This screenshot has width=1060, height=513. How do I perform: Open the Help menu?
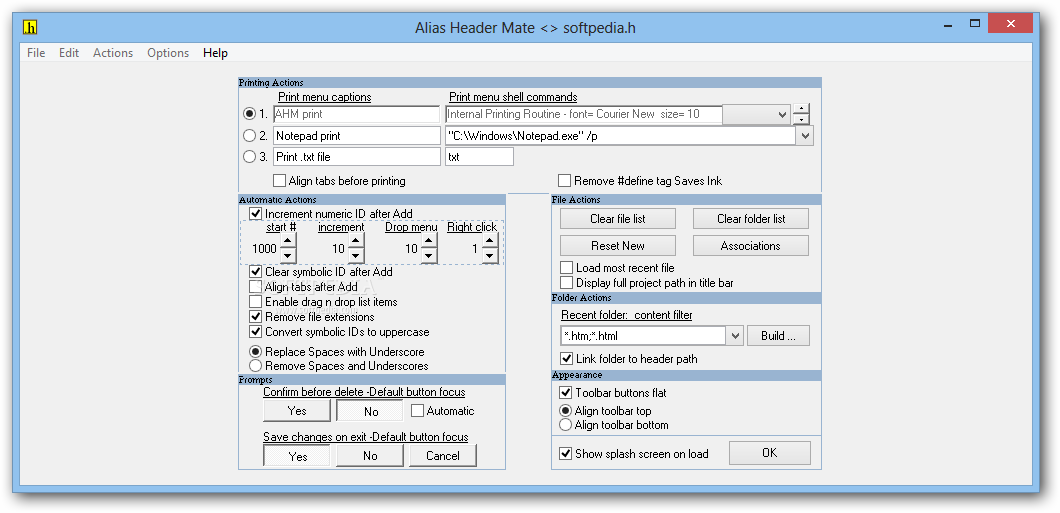click(x=215, y=53)
